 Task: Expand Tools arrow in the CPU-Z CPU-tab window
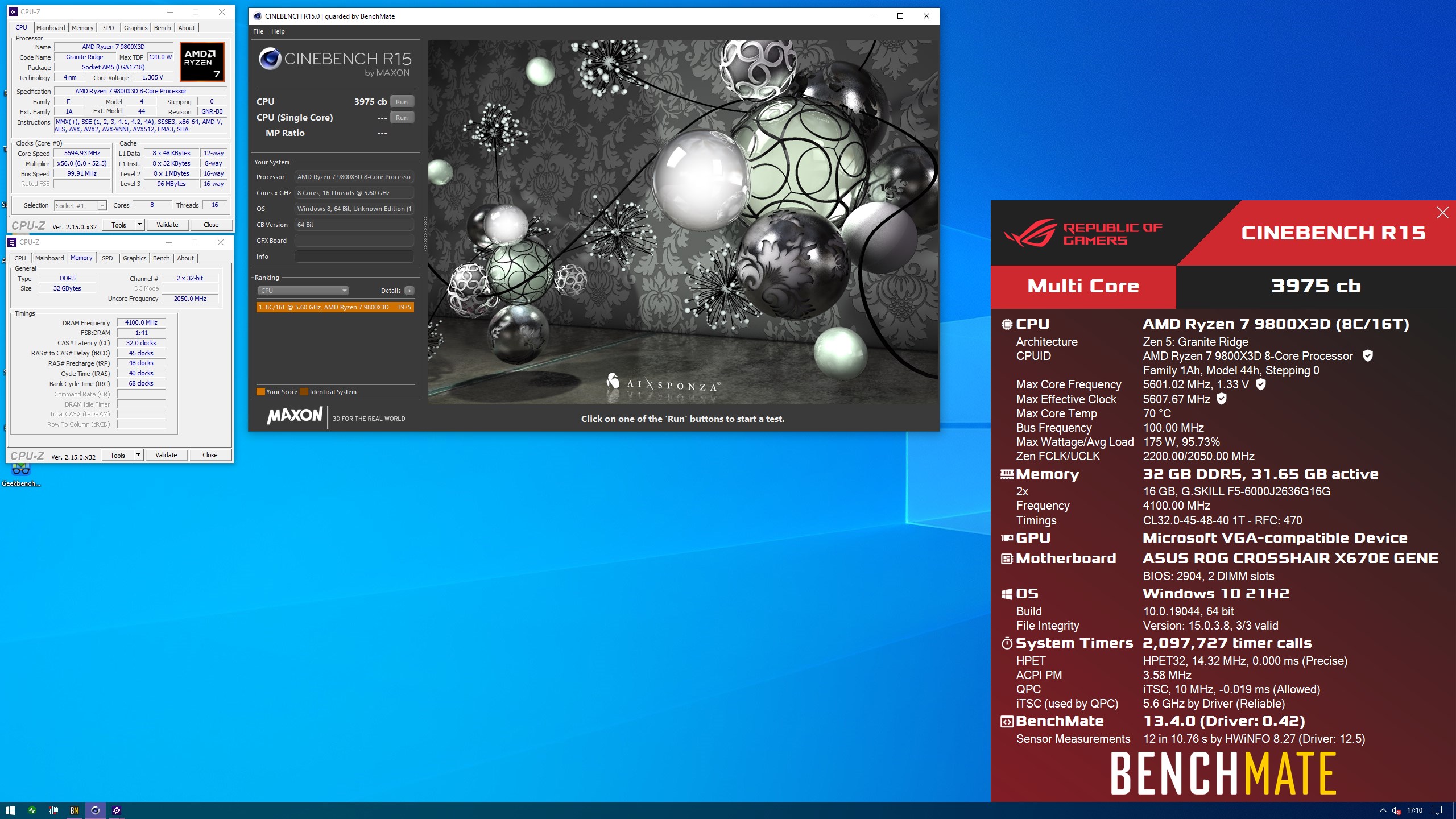139,225
